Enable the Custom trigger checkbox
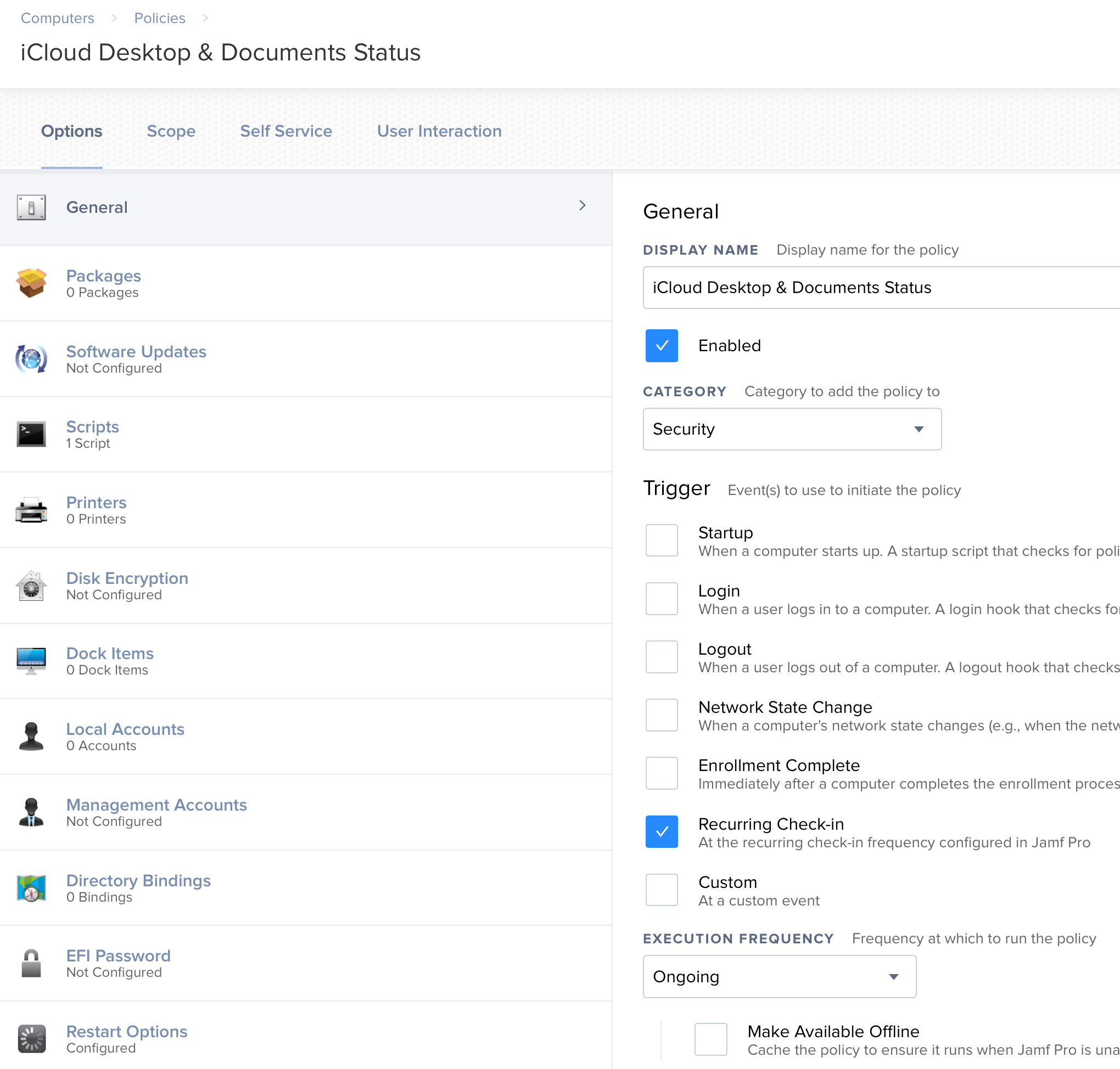 tap(662, 890)
